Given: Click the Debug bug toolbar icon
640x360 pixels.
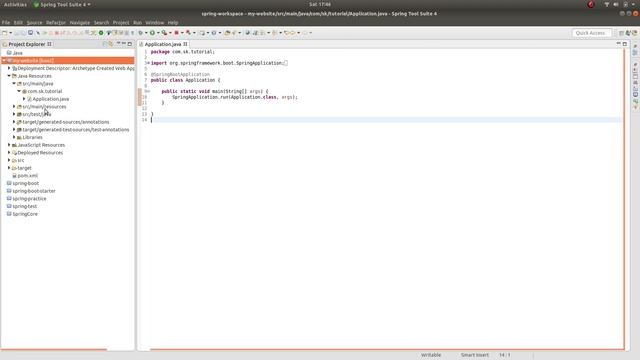Looking at the screenshot, I should pyautogui.click(x=140, y=33).
